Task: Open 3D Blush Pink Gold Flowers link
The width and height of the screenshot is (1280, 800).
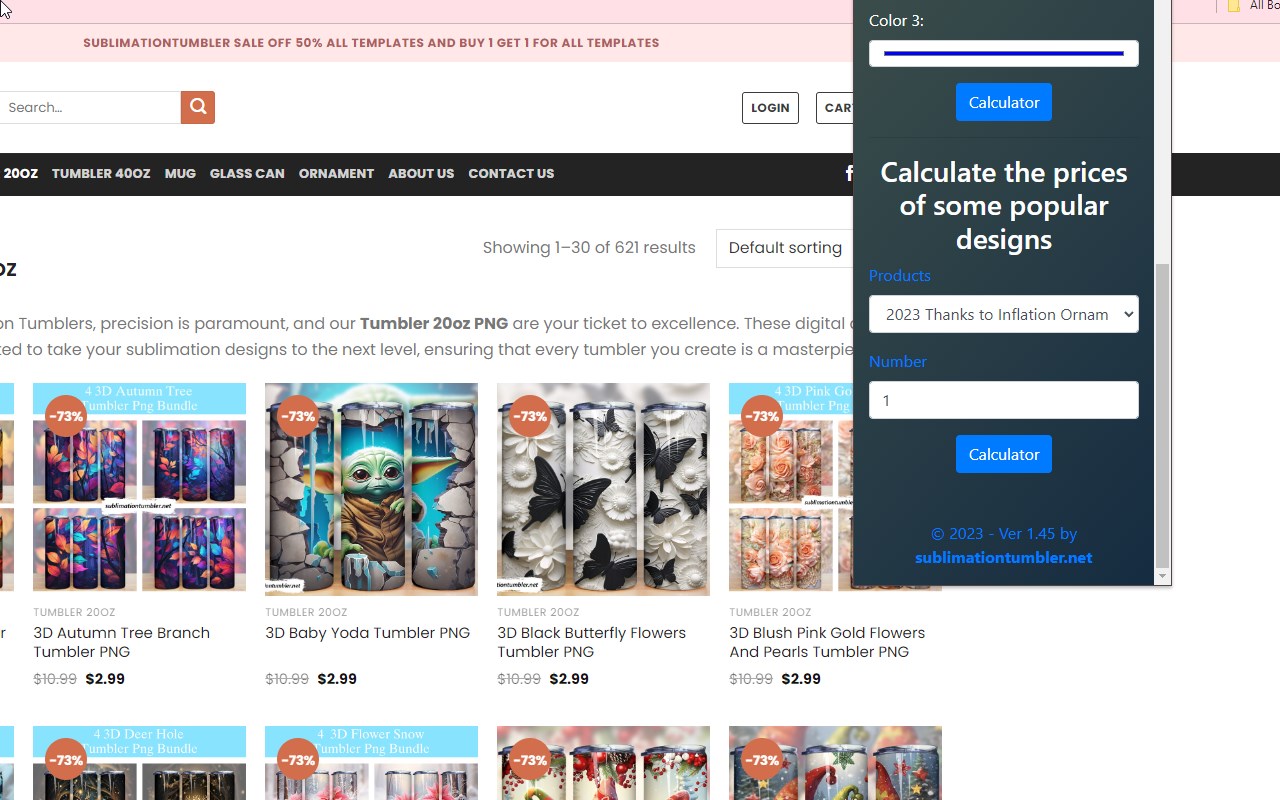Action: 827,642
